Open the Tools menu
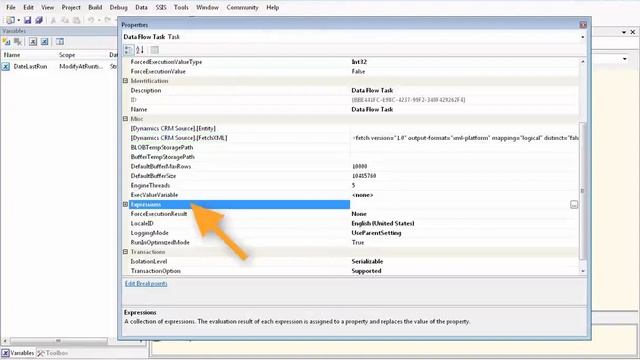The width and height of the screenshot is (640, 360). 181,7
